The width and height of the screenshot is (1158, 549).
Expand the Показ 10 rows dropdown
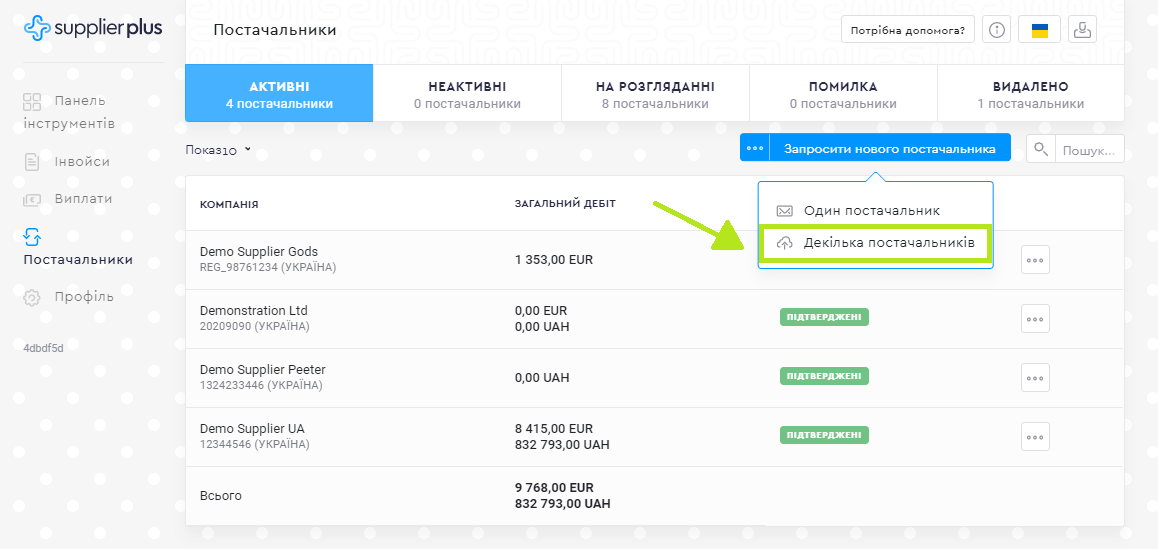tap(219, 150)
